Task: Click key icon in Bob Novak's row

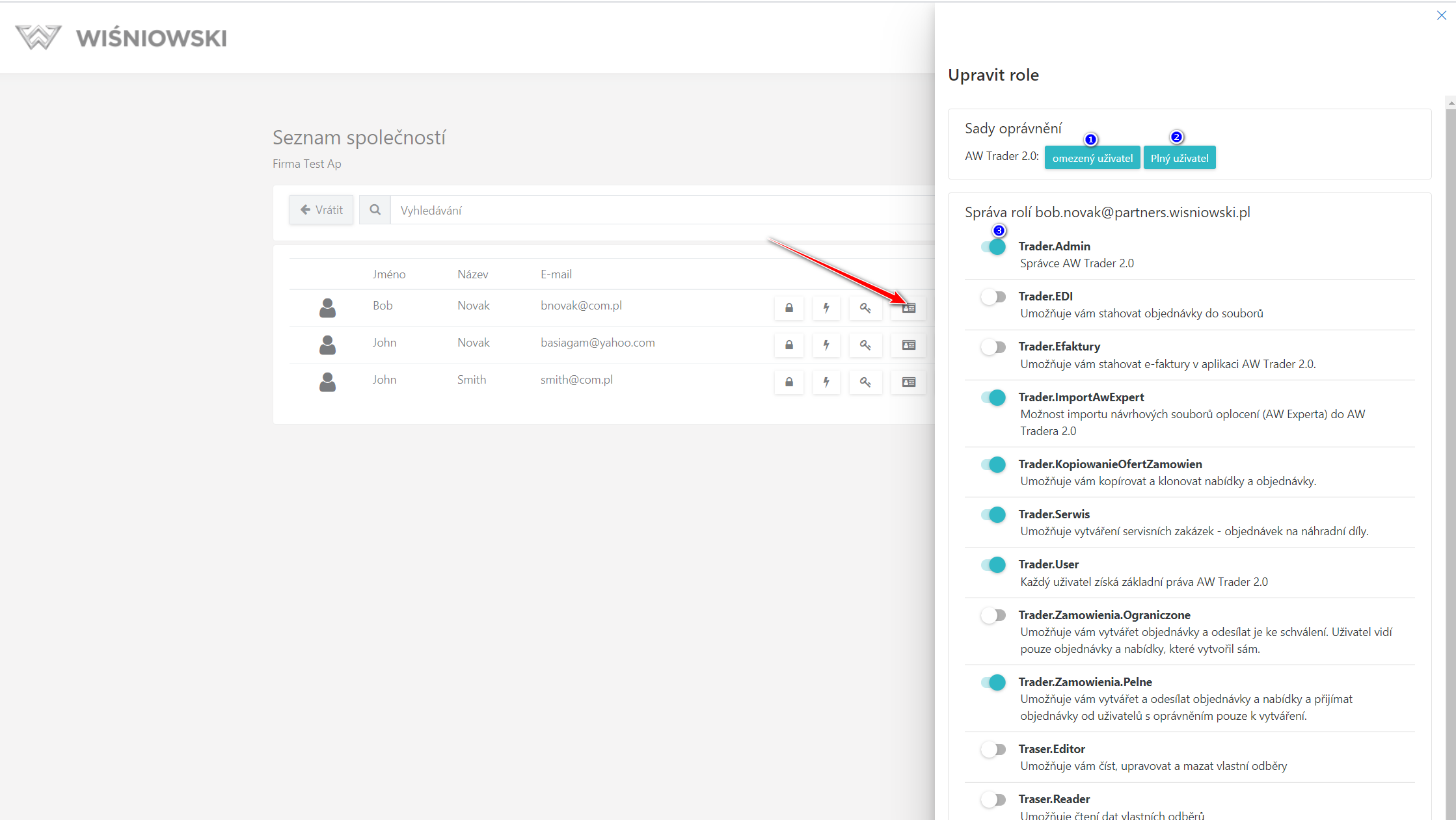Action: pyautogui.click(x=865, y=308)
